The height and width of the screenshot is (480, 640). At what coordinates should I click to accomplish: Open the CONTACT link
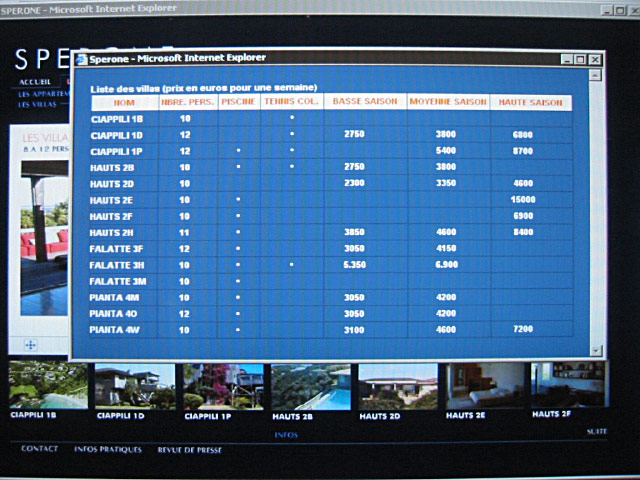(x=39, y=449)
